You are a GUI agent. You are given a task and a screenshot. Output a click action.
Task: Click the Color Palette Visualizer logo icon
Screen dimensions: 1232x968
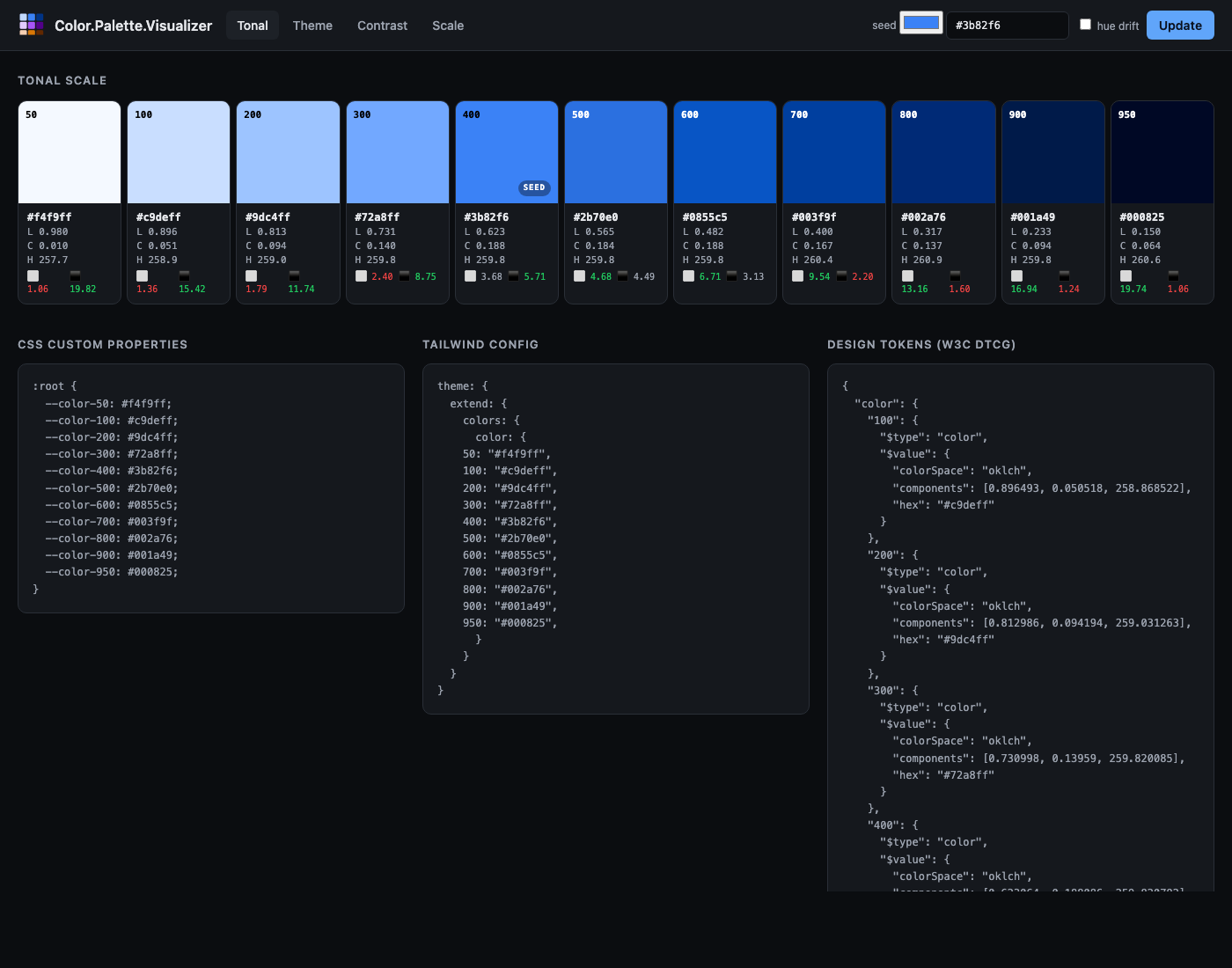(x=32, y=25)
